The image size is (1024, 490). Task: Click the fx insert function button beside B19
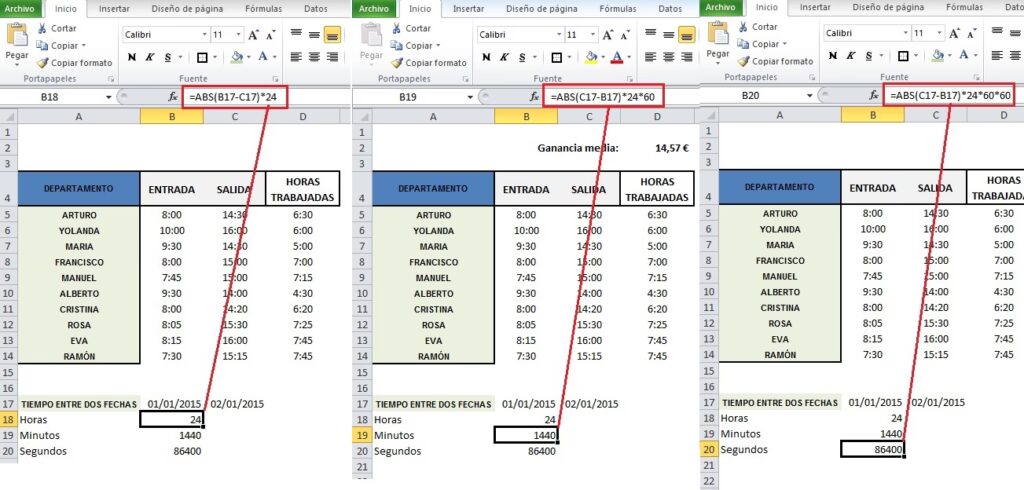529,97
